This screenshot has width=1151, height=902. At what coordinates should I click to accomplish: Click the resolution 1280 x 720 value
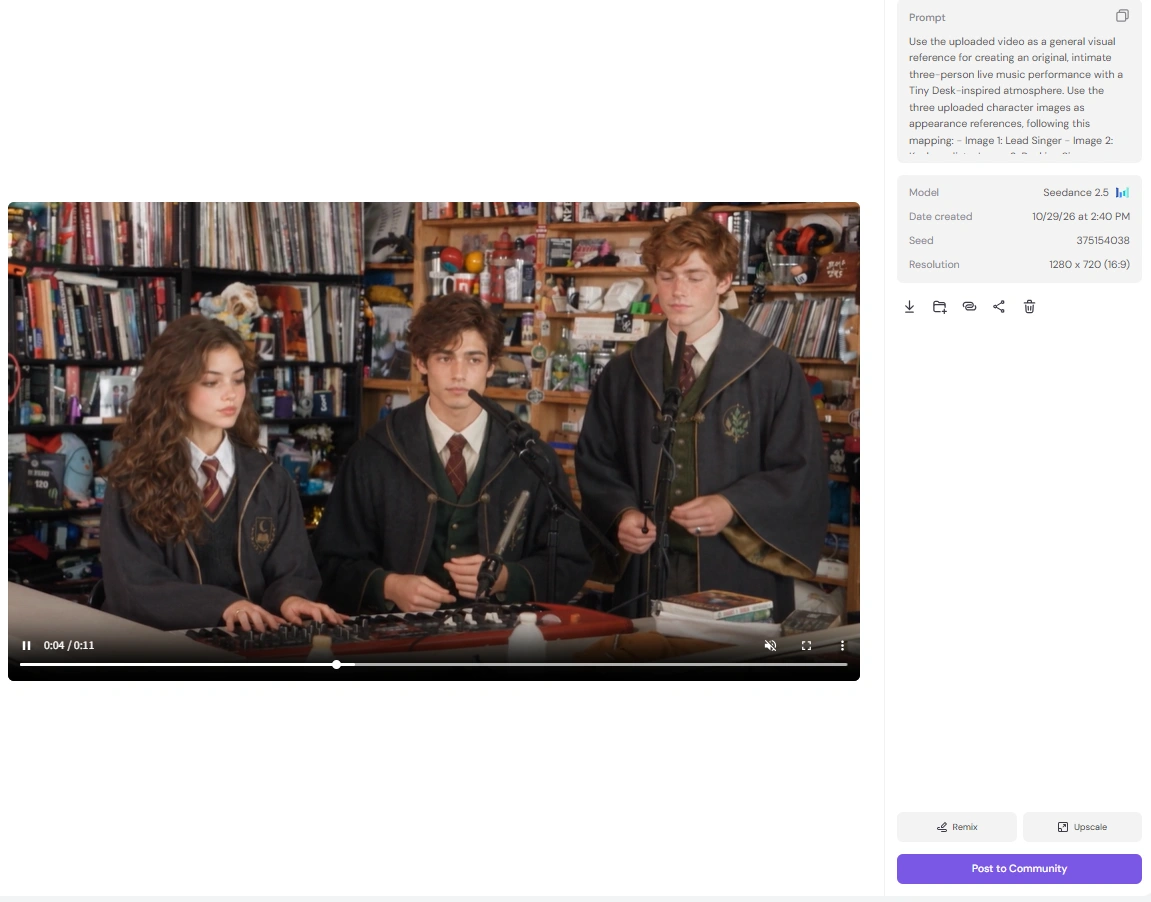1089,264
